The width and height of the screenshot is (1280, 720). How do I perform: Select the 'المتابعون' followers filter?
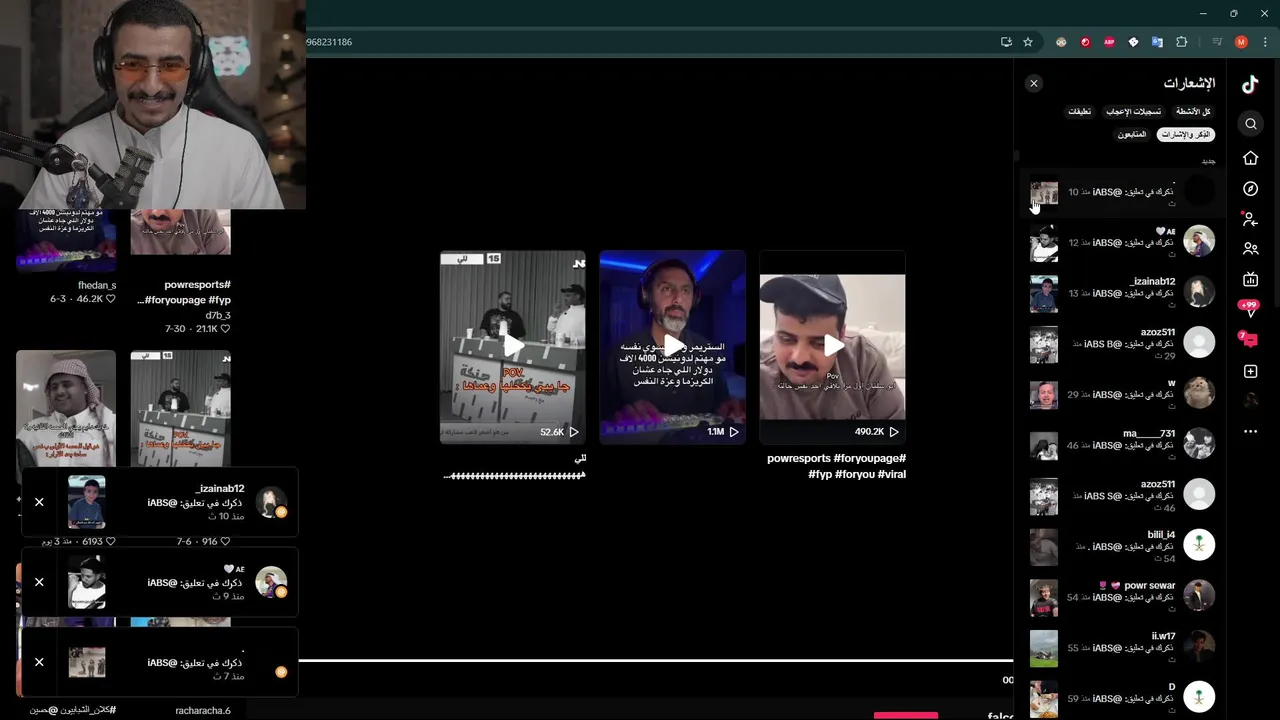point(1132,134)
